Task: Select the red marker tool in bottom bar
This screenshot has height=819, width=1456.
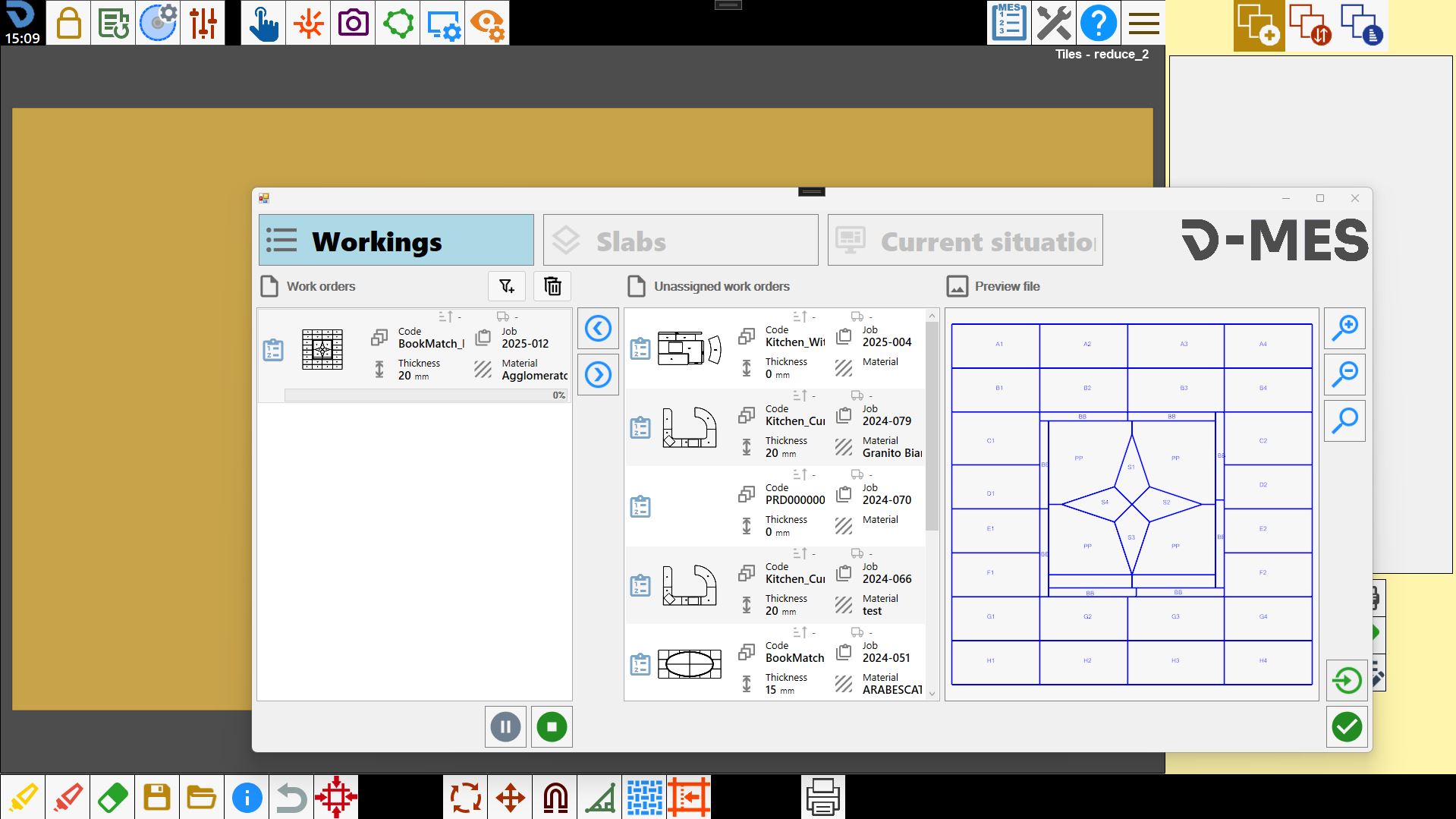Action: point(68,797)
